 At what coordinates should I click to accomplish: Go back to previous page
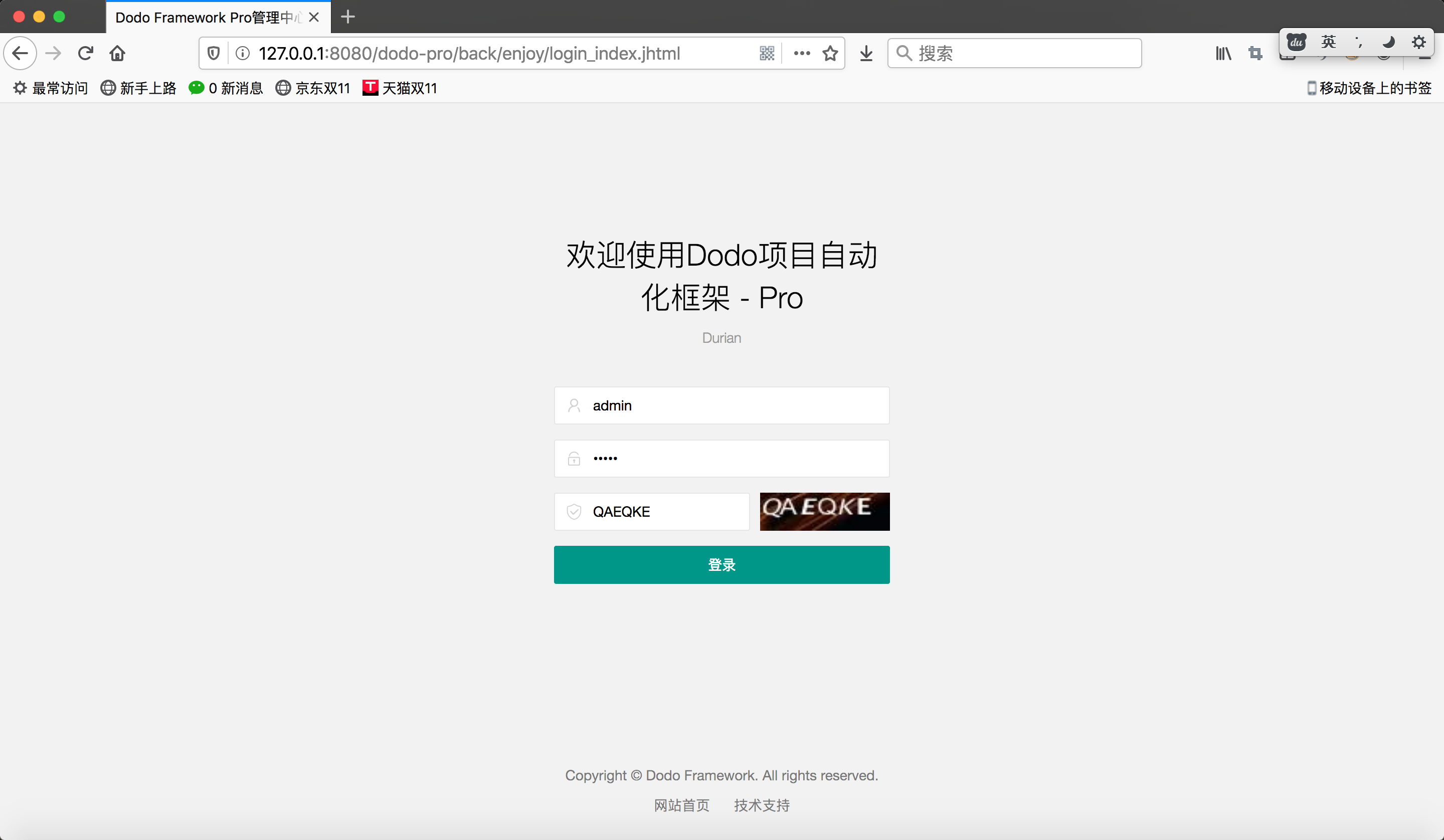click(x=20, y=53)
